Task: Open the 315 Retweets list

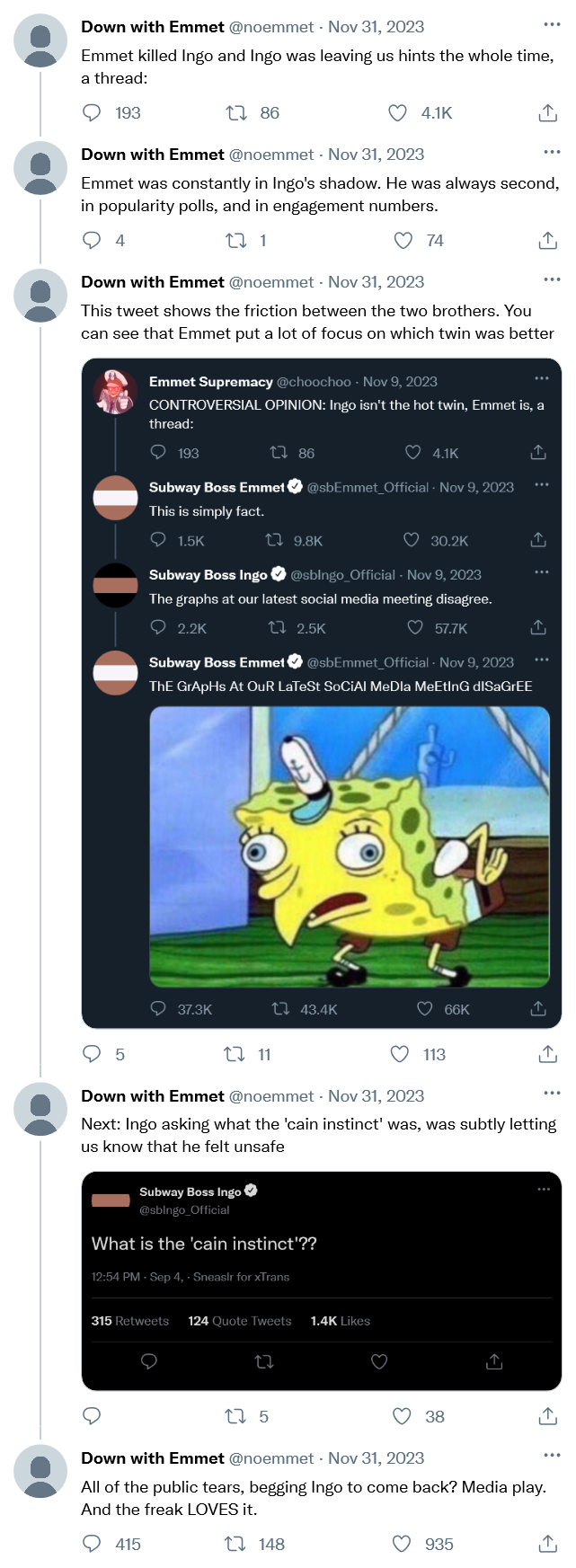Action: click(x=130, y=1321)
